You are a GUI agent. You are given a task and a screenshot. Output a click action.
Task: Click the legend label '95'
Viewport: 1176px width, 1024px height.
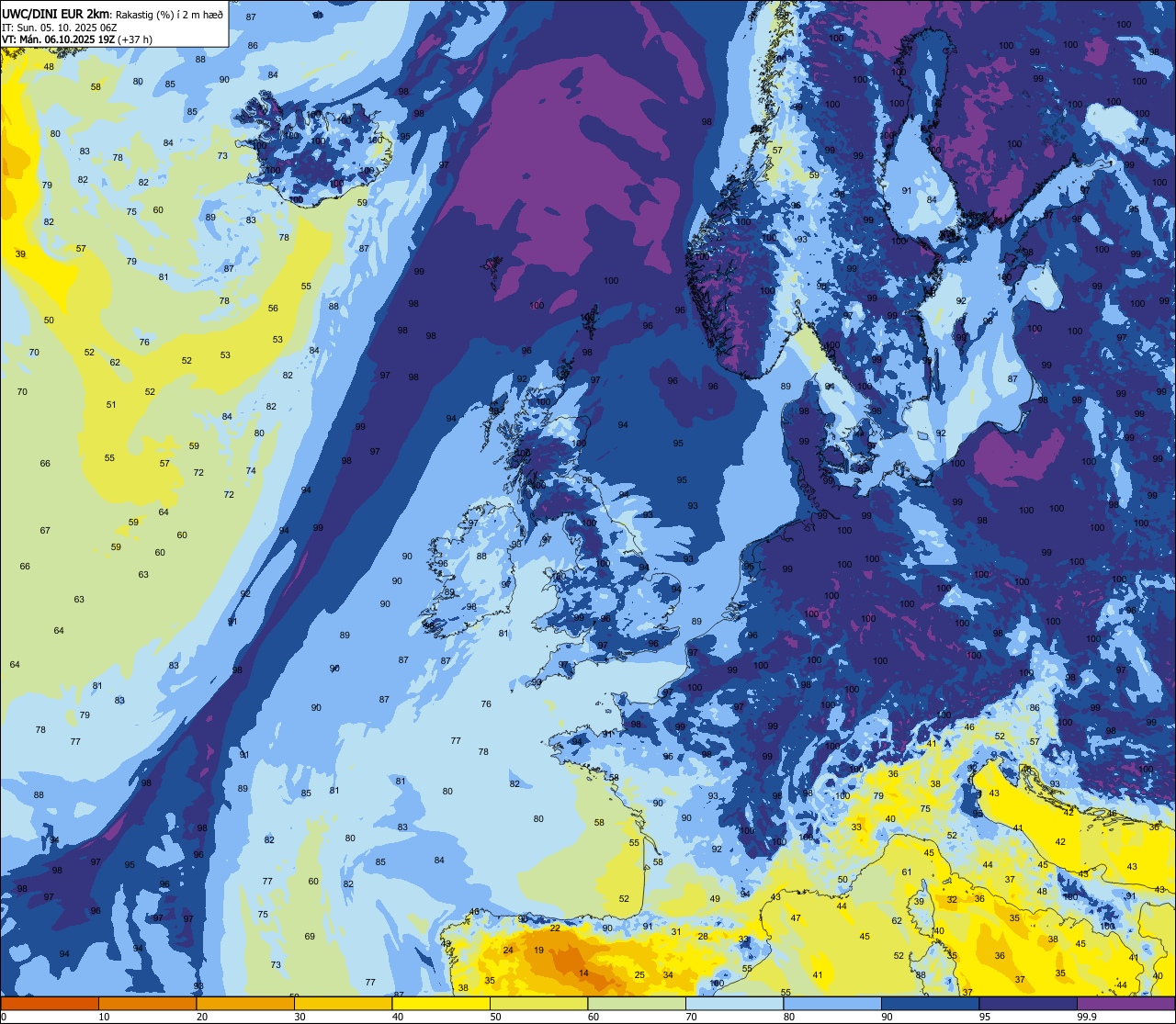click(985, 1017)
